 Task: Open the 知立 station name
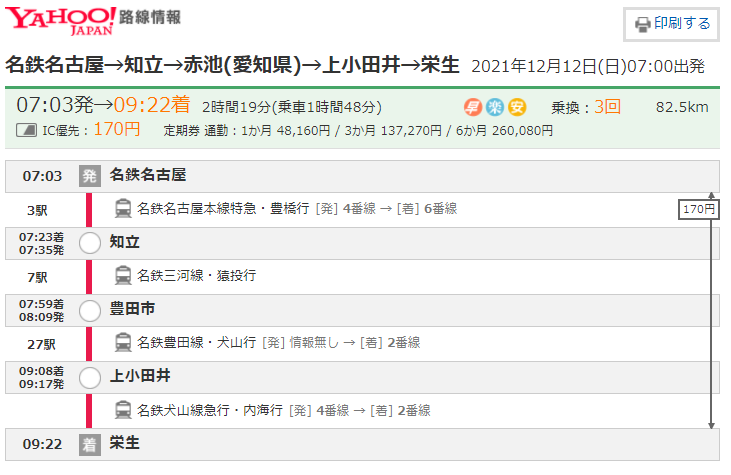(124, 242)
